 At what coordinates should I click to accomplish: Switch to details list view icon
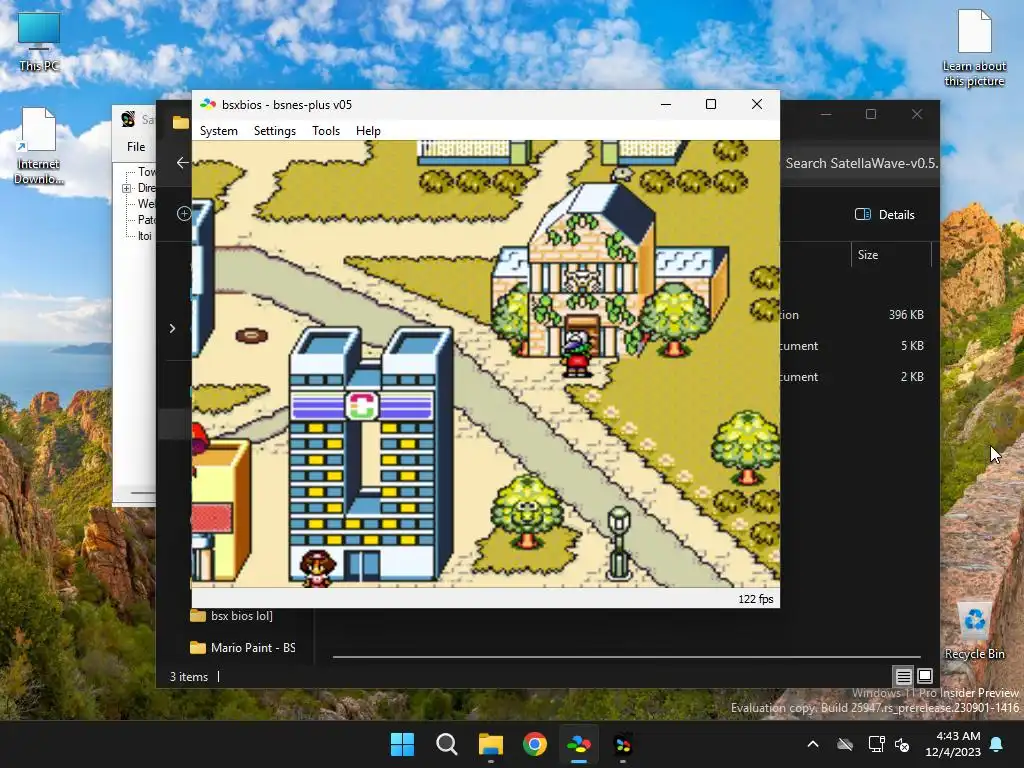pos(903,676)
